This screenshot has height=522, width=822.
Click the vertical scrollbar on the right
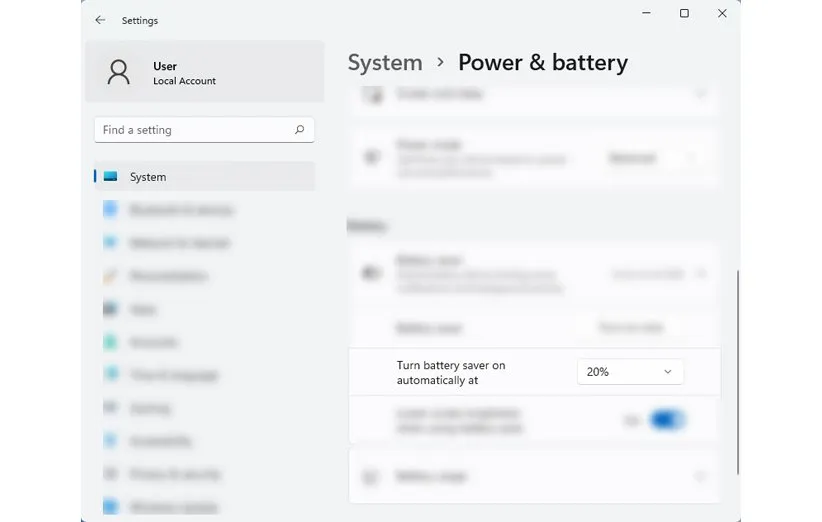point(737,370)
